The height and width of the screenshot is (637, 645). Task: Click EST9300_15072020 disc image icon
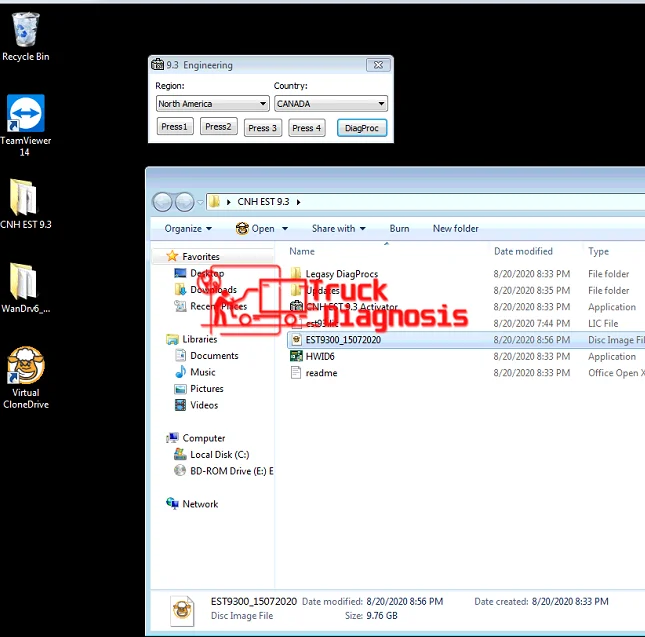pos(296,340)
